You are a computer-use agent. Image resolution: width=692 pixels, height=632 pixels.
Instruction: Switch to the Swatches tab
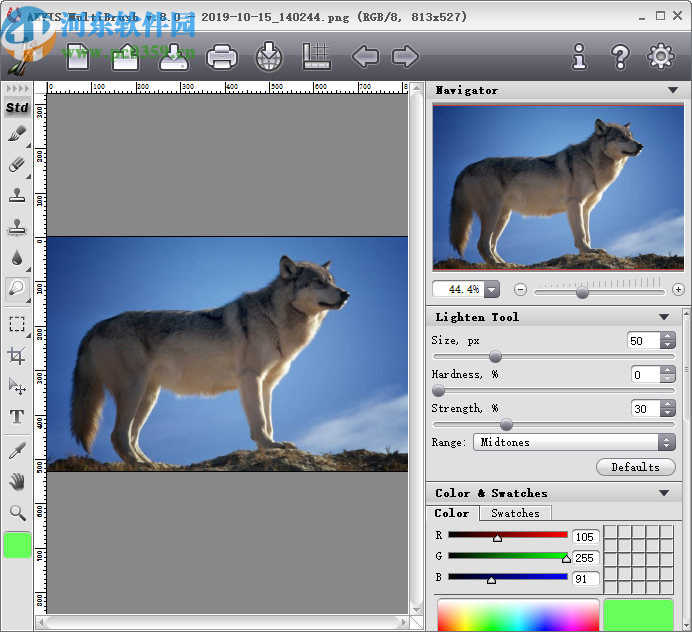click(515, 513)
